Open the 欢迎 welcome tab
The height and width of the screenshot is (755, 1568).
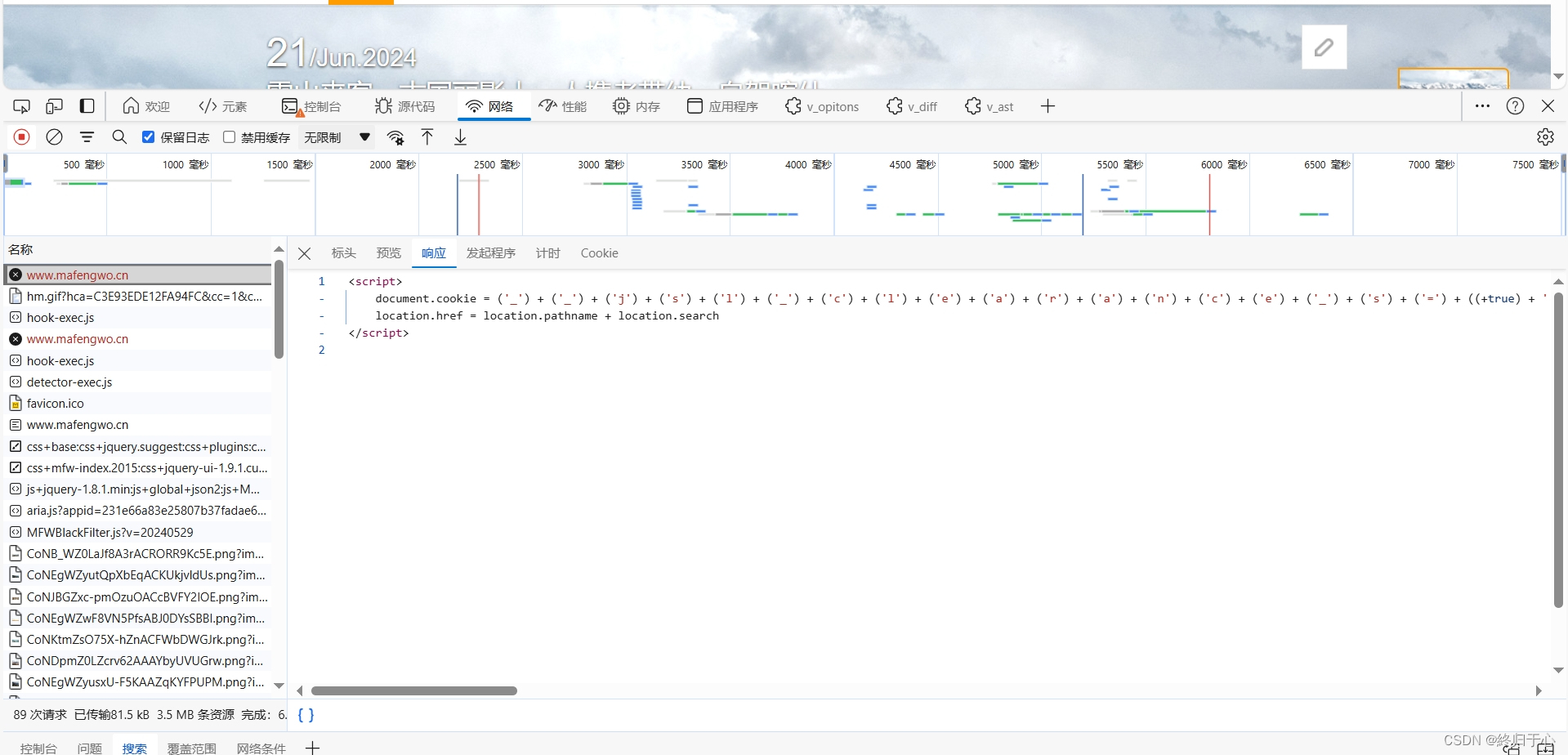(x=146, y=106)
